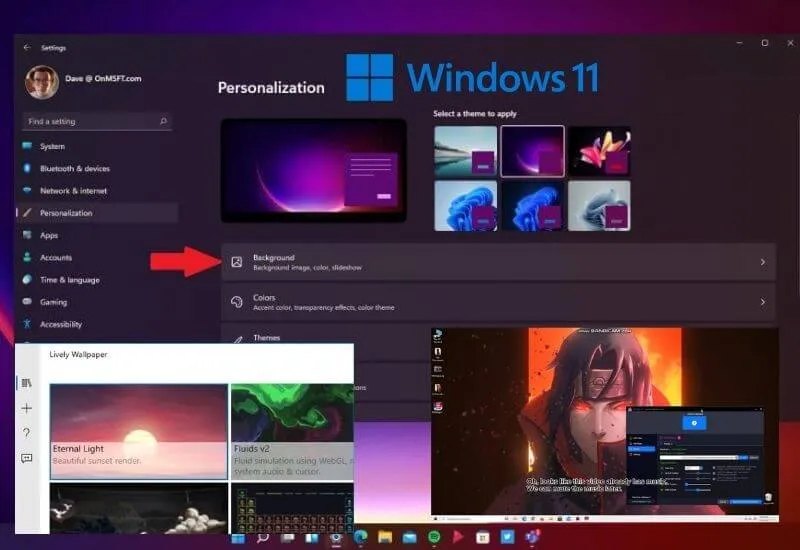Screen dimensions: 800x550
Task: Click the question mark help icon in Lively
Action: (27, 433)
